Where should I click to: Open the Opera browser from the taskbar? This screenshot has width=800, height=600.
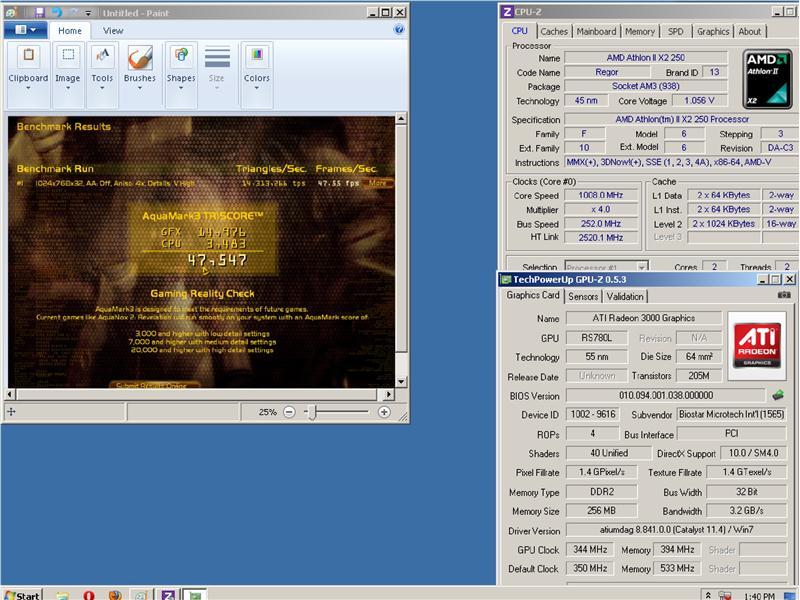[89, 595]
